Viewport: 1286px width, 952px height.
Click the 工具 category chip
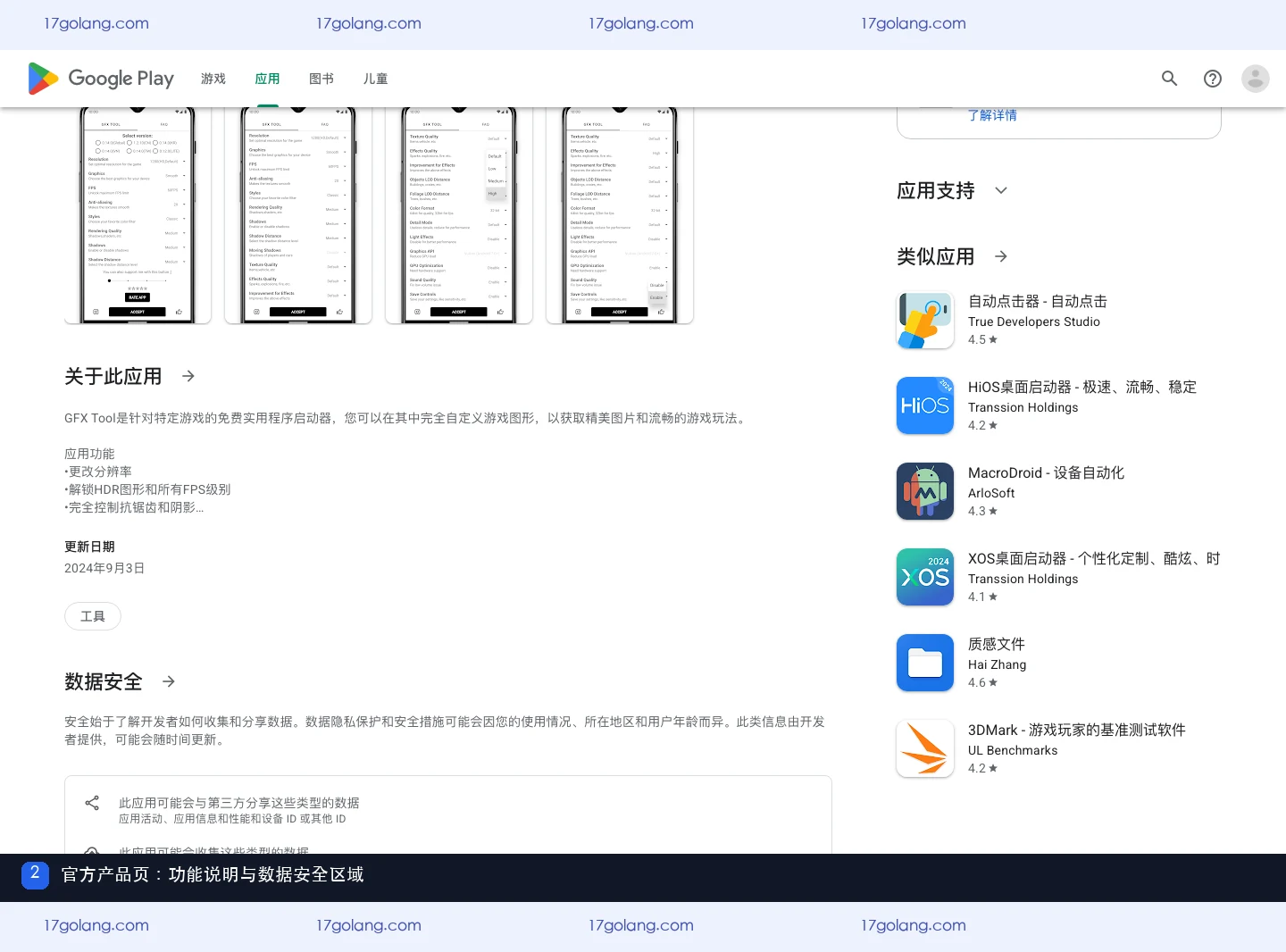(x=93, y=616)
